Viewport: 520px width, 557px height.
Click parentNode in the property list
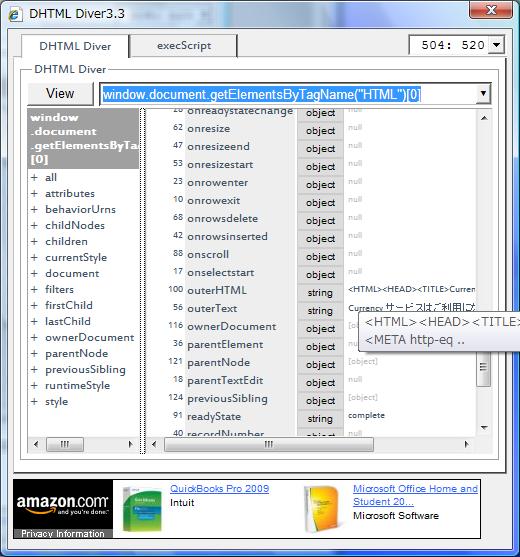(x=218, y=362)
